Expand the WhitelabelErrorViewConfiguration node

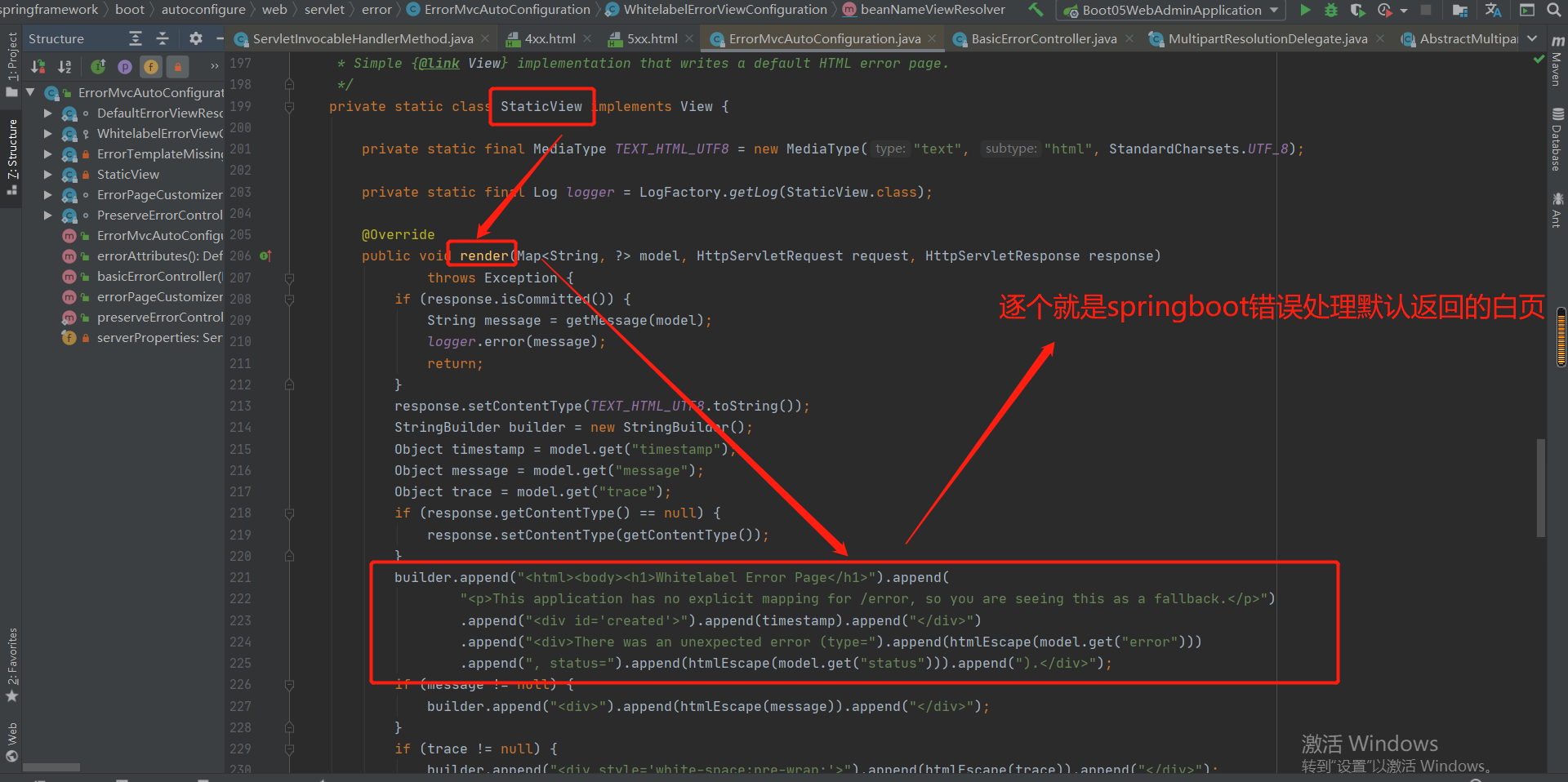[x=47, y=133]
